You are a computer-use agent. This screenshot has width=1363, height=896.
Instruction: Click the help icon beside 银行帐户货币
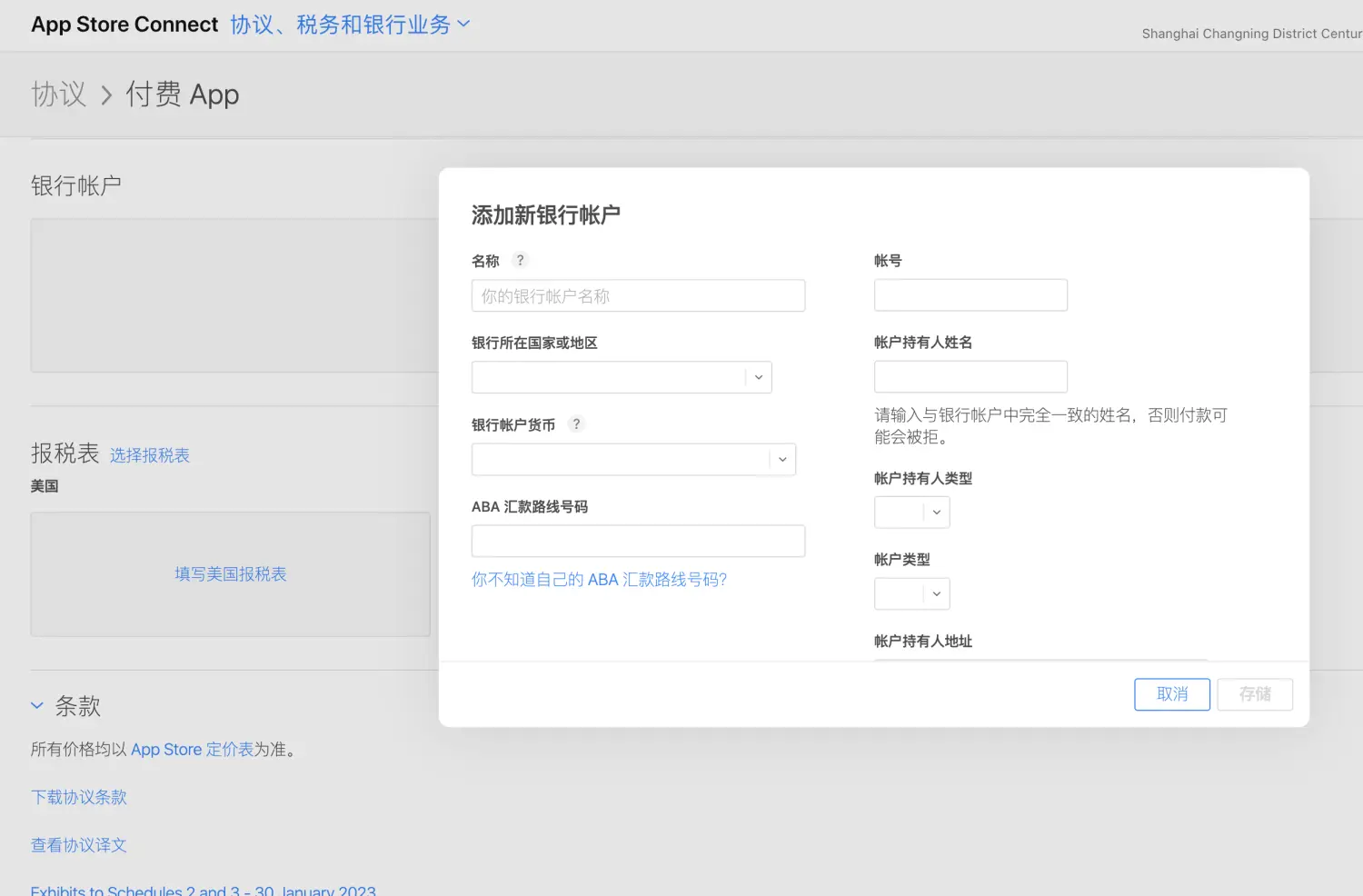(576, 423)
